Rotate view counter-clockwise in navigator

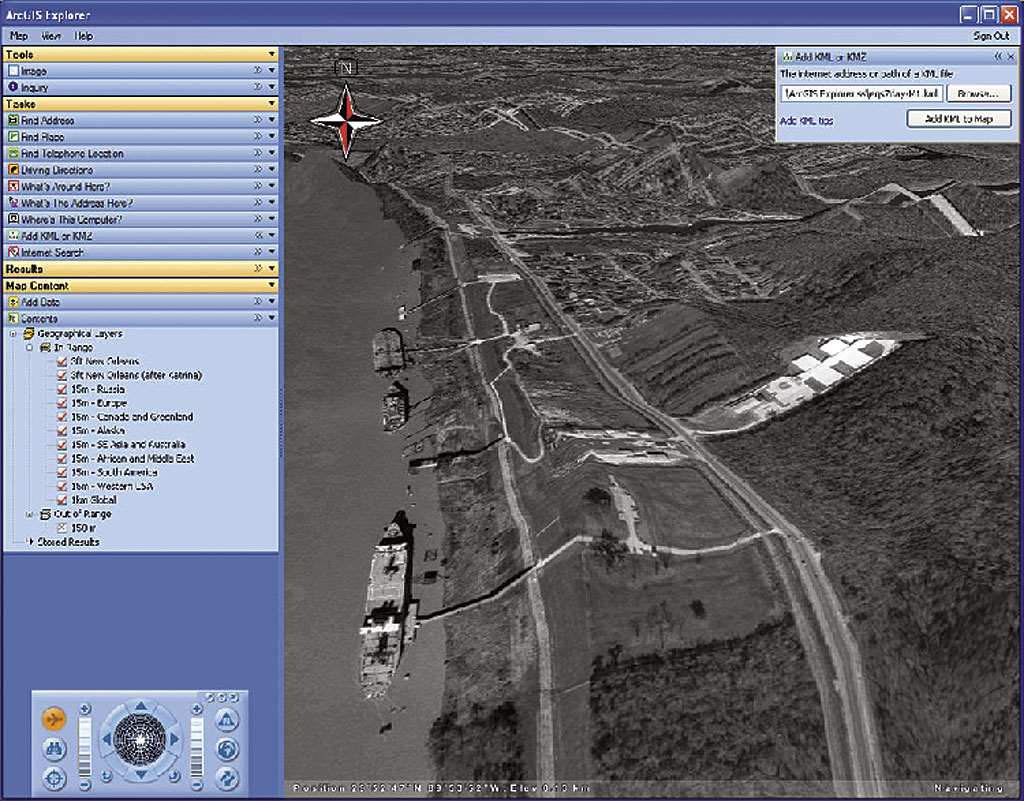coord(106,777)
